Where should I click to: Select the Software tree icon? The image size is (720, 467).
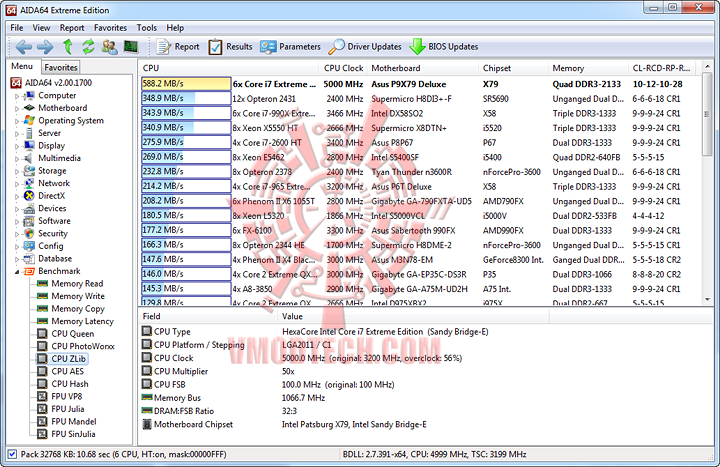coord(29,221)
